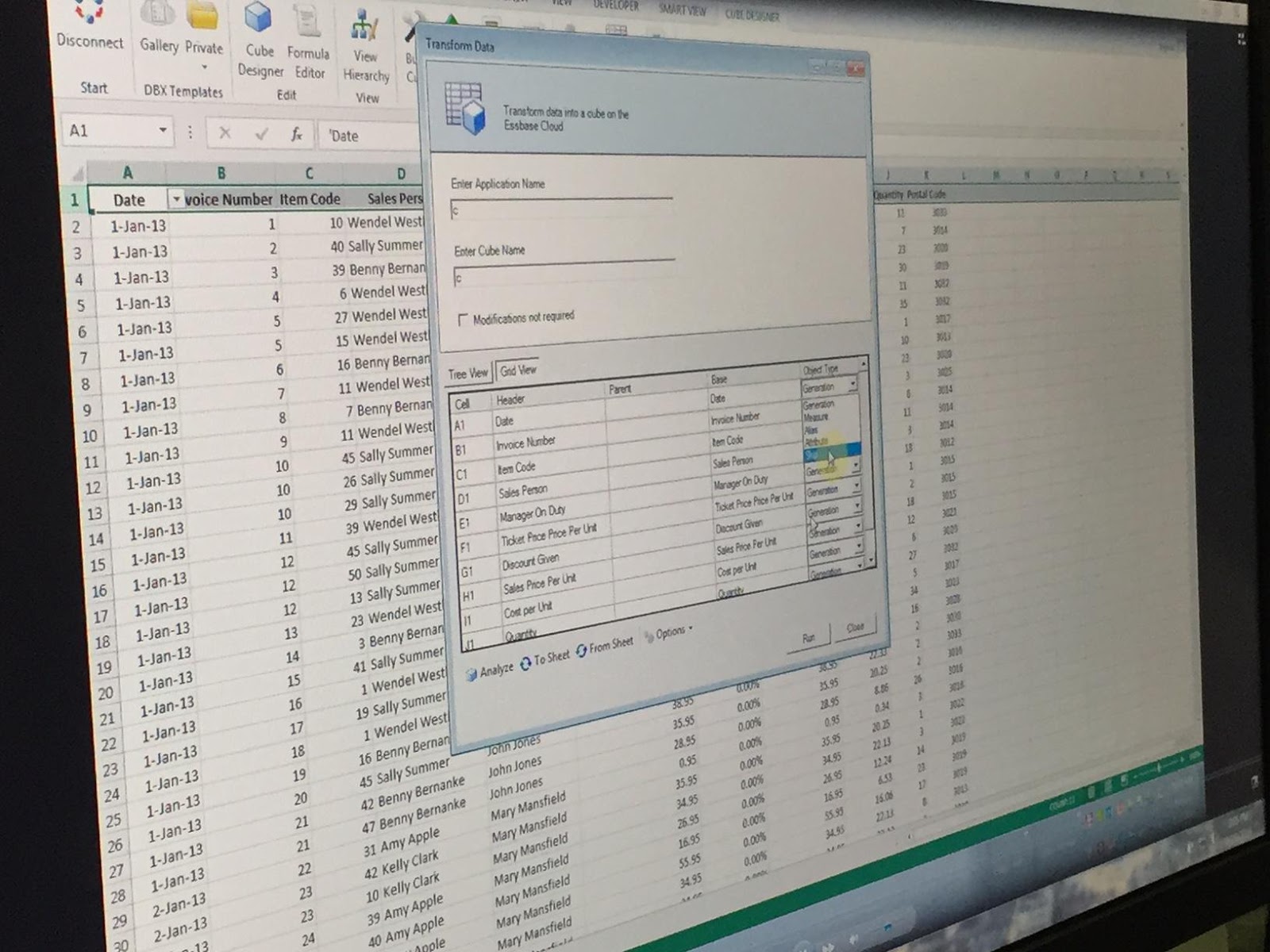Click the To Sheet button label
1270x952 pixels.
pos(552,657)
